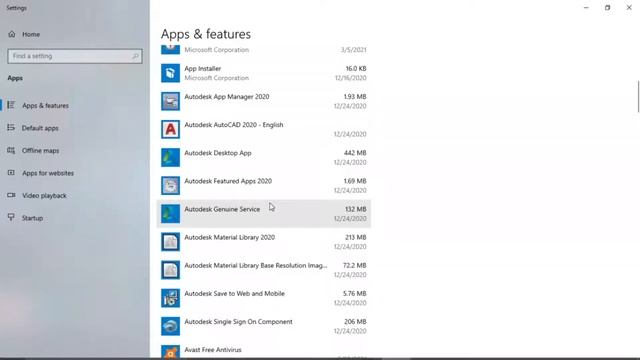Image resolution: width=640 pixels, height=360 pixels.
Task: Switch to Video playback settings
Action: point(44,195)
